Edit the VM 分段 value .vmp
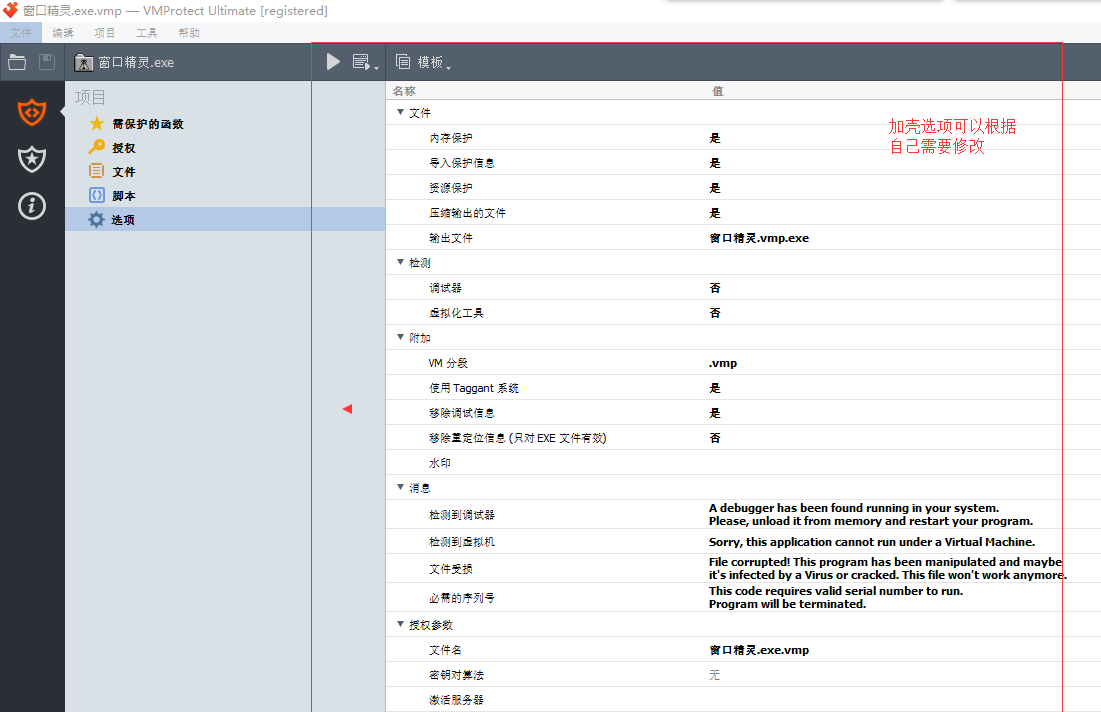 tap(723, 363)
